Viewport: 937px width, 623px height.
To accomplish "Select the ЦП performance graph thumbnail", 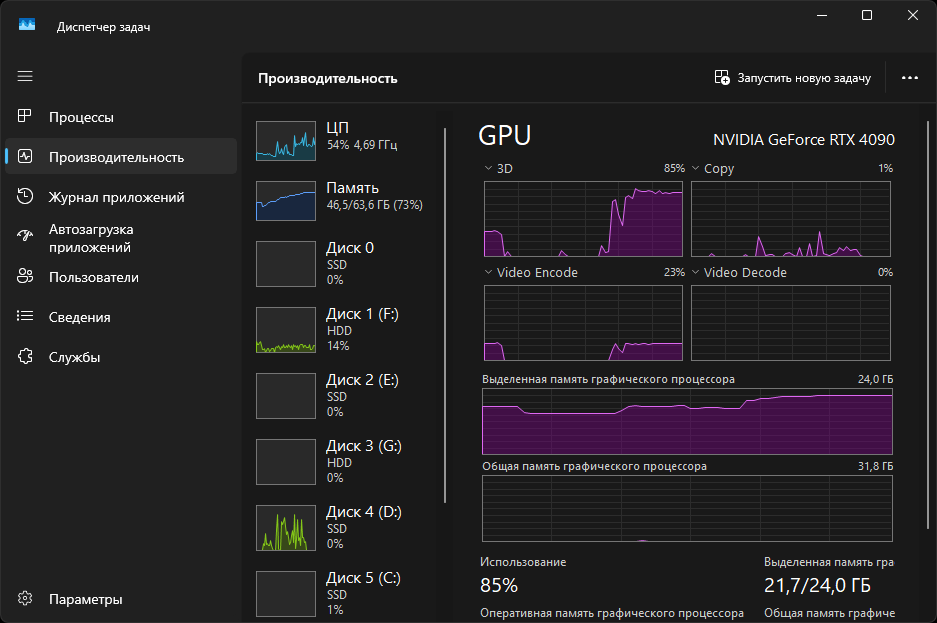I will tap(285, 141).
